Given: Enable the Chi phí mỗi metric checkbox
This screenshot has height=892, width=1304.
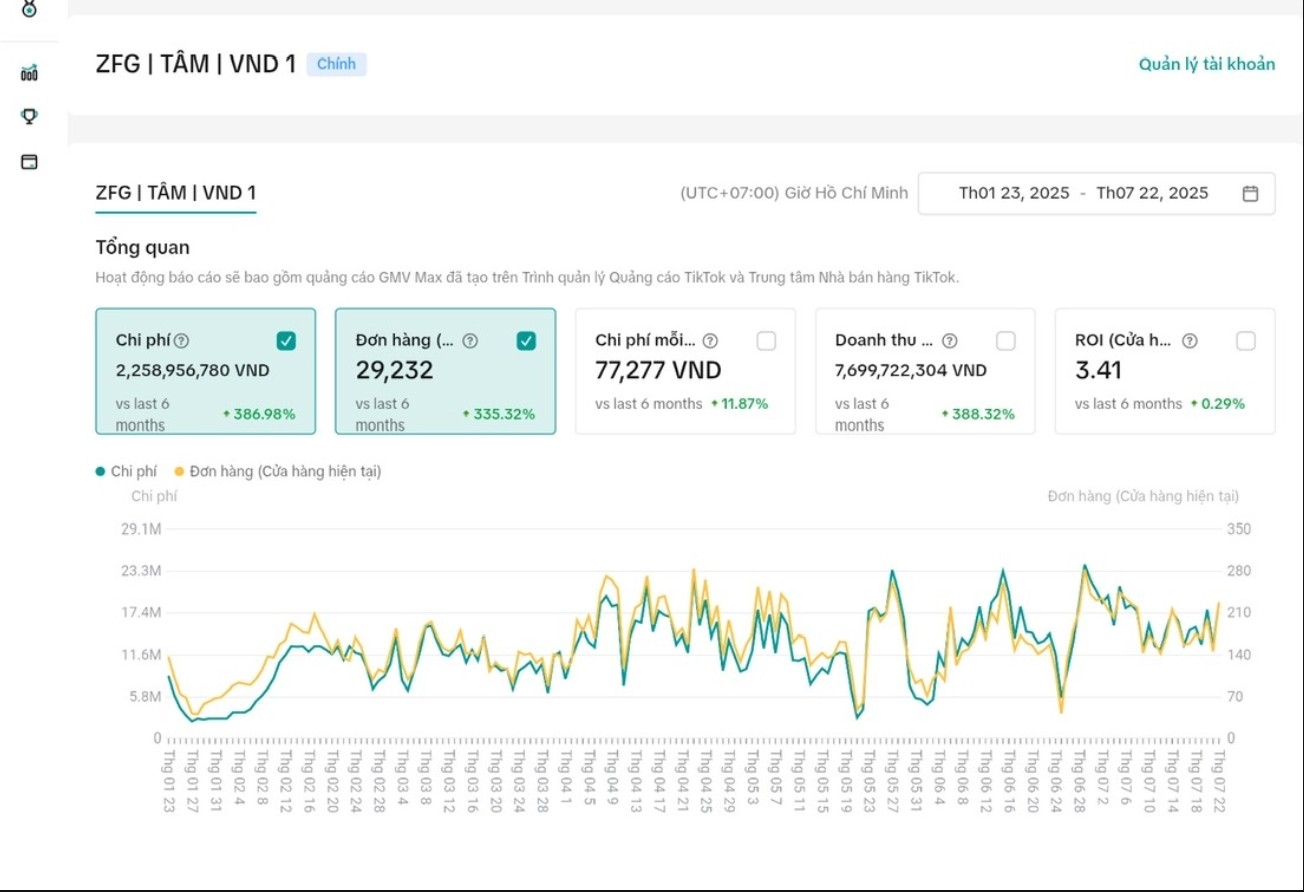Looking at the screenshot, I should pyautogui.click(x=766, y=341).
